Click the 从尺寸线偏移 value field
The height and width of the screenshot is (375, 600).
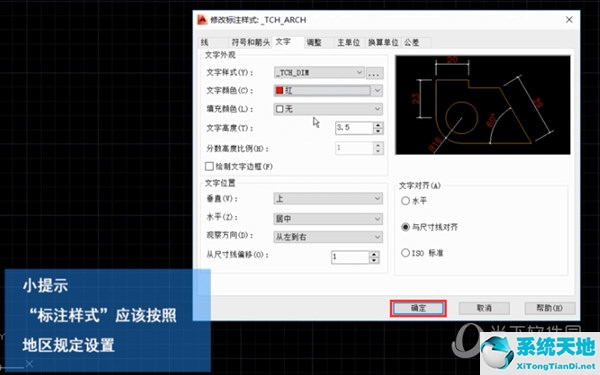[350, 257]
